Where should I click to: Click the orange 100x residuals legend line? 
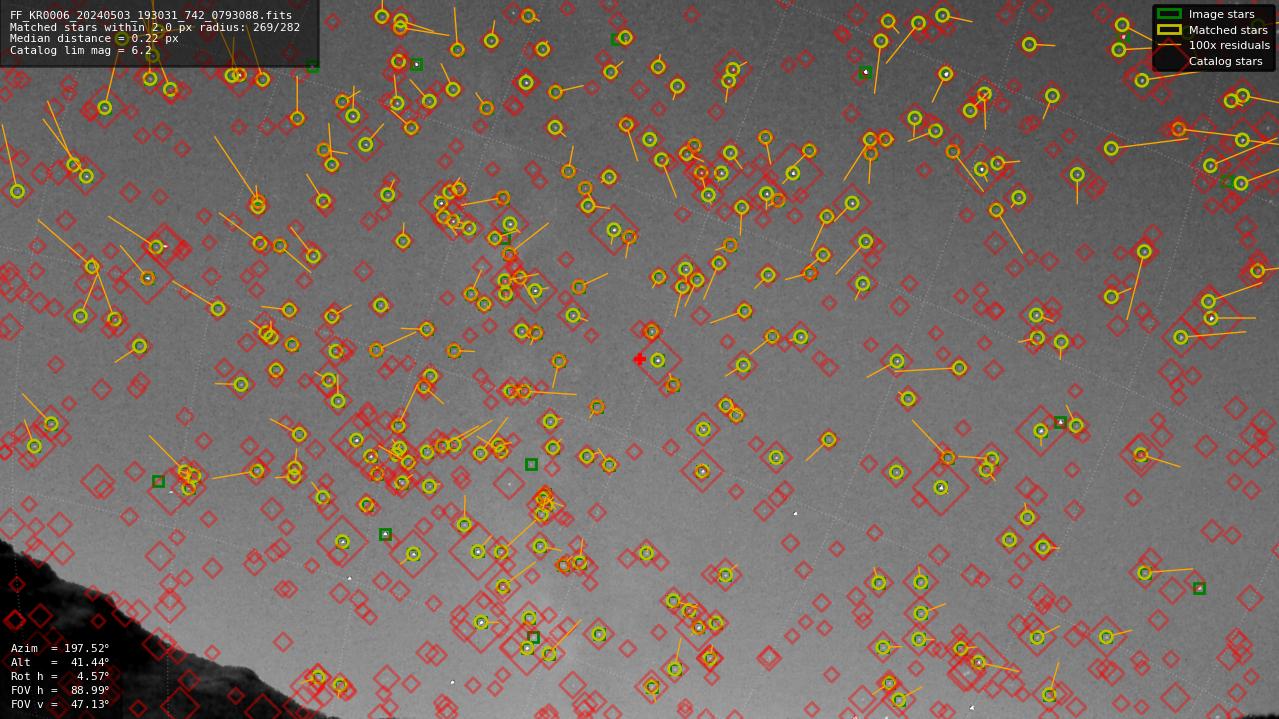point(1169,45)
